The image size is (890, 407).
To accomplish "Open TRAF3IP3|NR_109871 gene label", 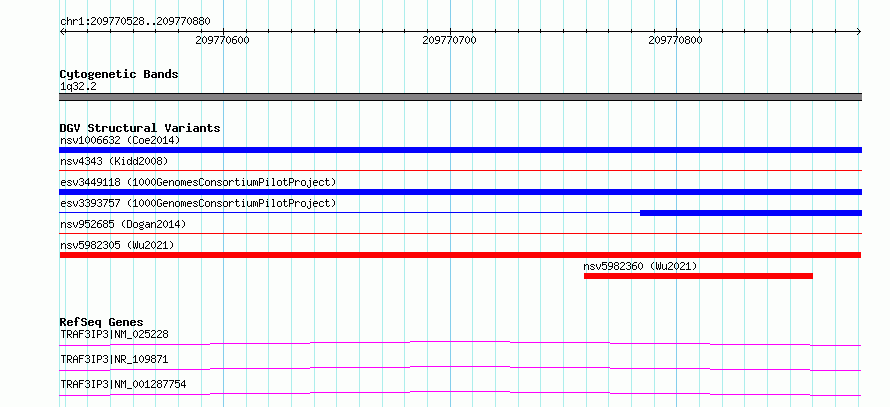I will pos(114,359).
